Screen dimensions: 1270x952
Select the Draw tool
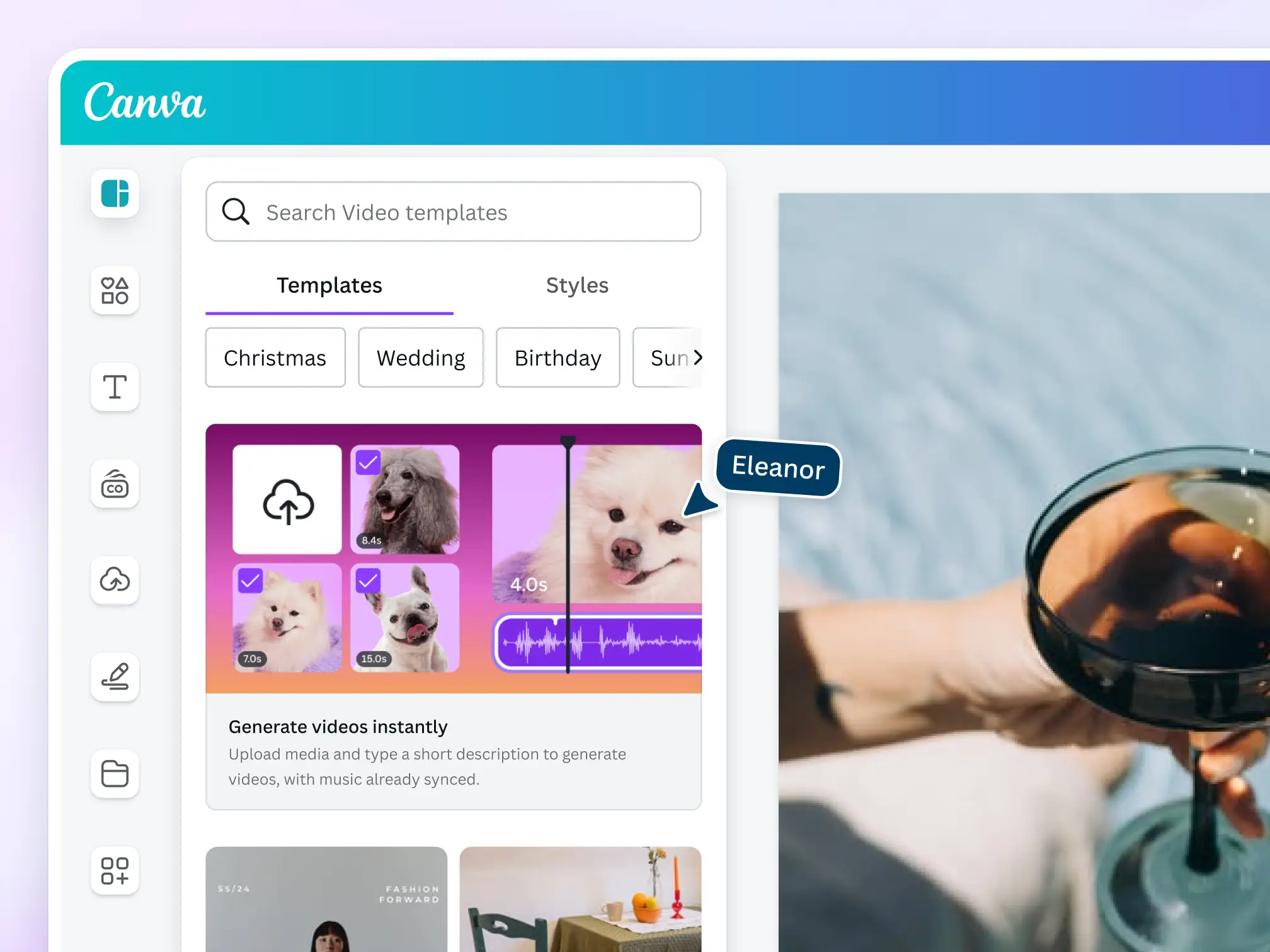pos(114,677)
